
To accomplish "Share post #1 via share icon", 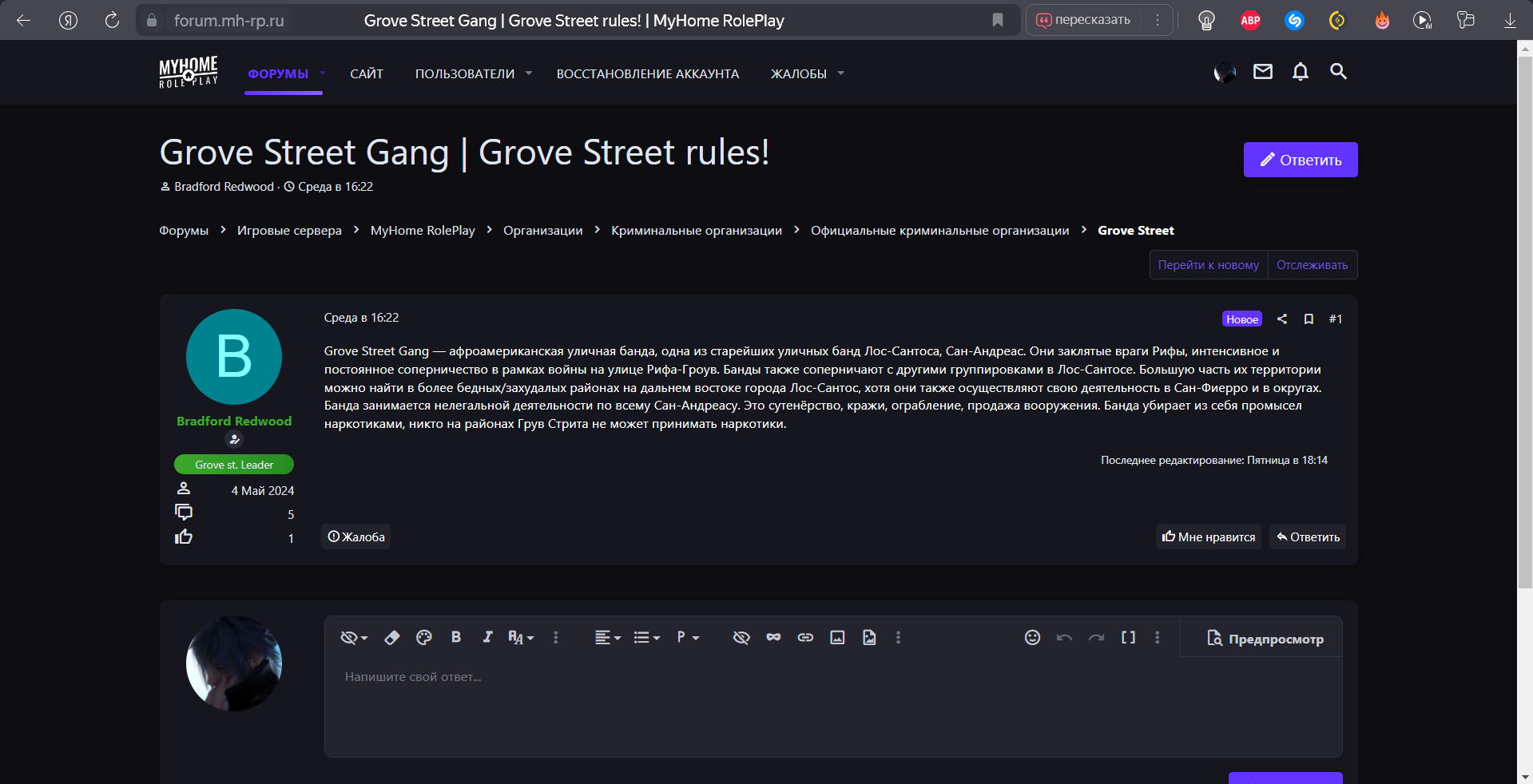I will tap(1282, 319).
